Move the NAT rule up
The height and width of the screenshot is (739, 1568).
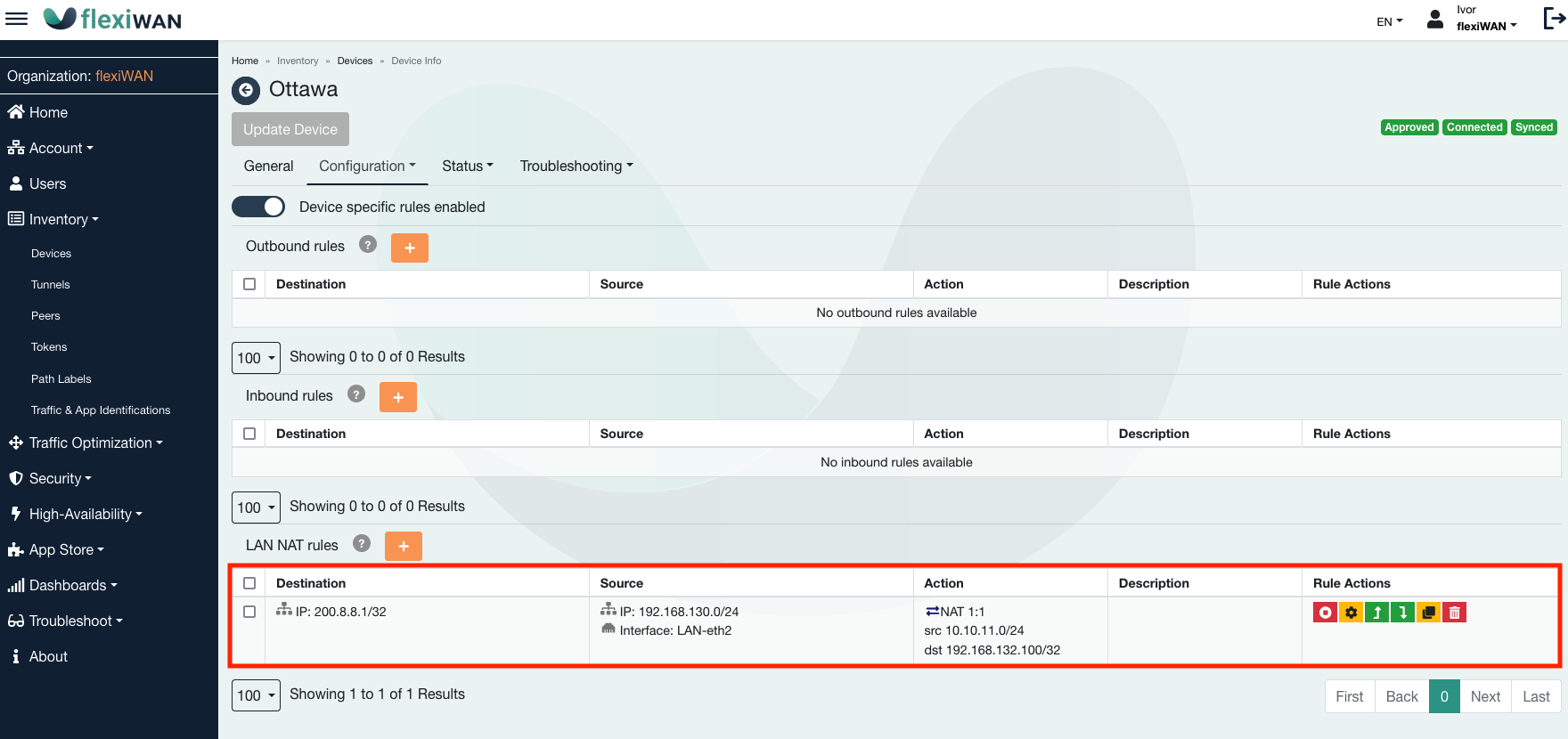(1376, 613)
